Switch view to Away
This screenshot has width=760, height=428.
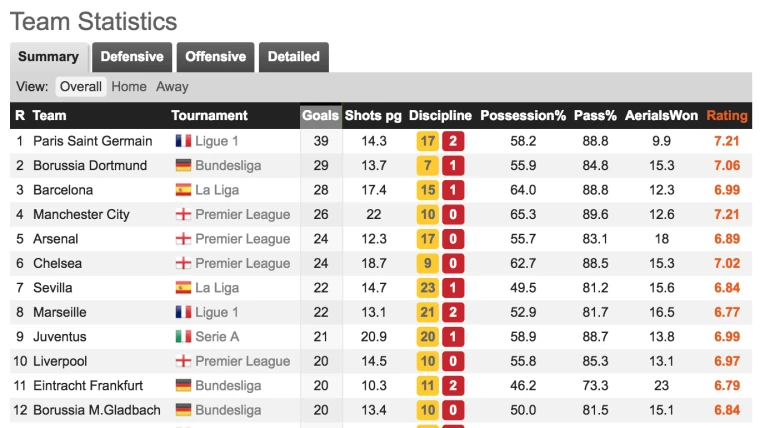pyautogui.click(x=172, y=87)
